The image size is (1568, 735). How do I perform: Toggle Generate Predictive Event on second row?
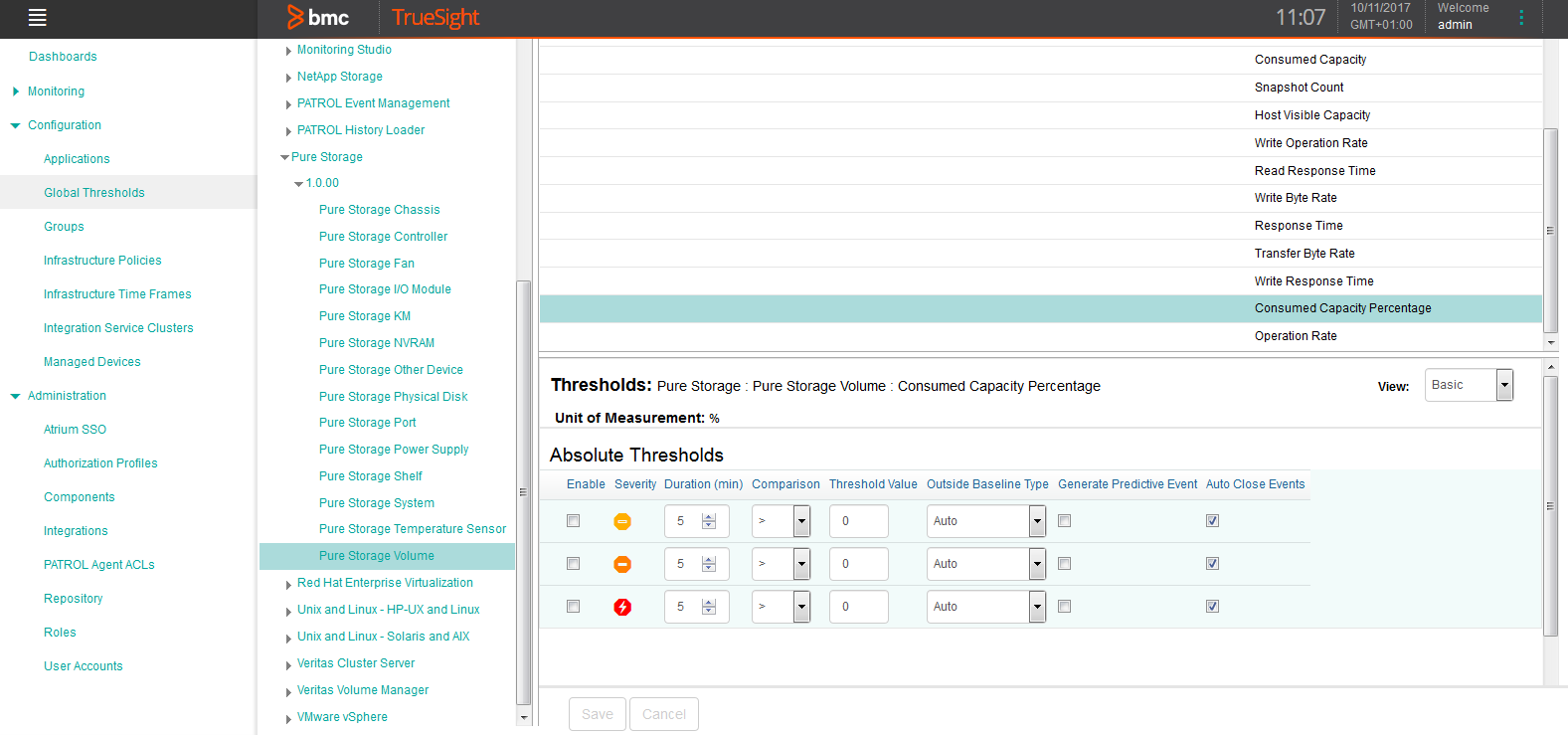(1064, 564)
